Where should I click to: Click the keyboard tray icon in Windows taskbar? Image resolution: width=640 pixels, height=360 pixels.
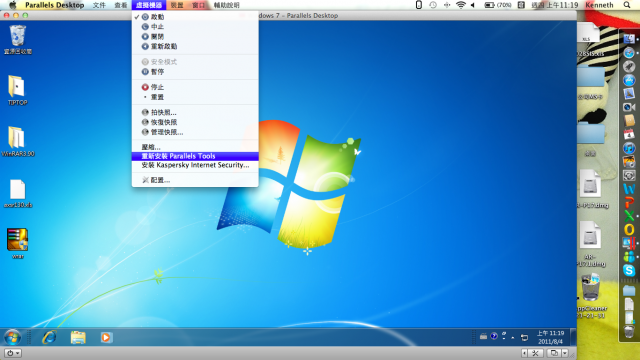(x=483, y=336)
